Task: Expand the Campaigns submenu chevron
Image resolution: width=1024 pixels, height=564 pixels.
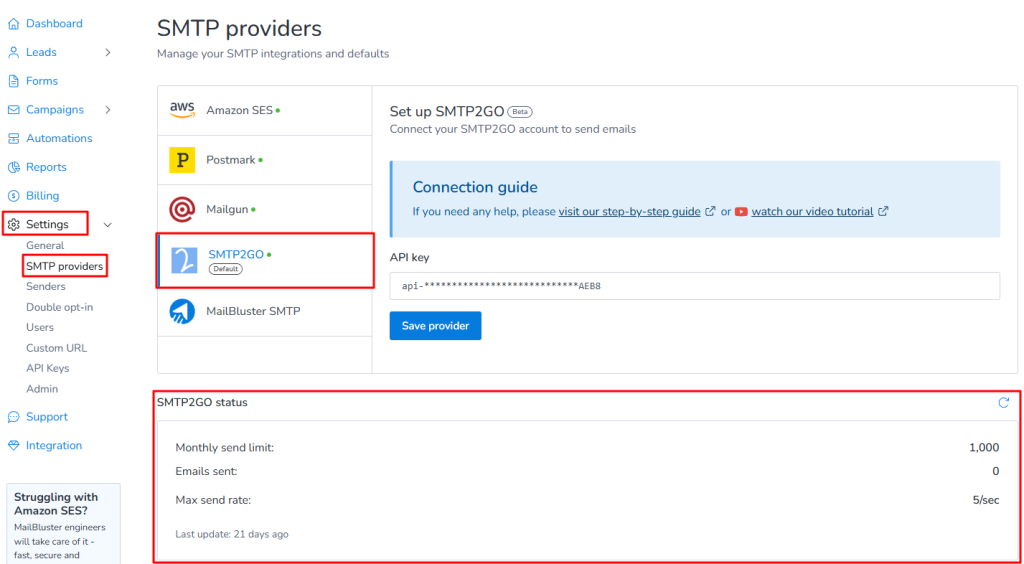Action: coord(108,110)
